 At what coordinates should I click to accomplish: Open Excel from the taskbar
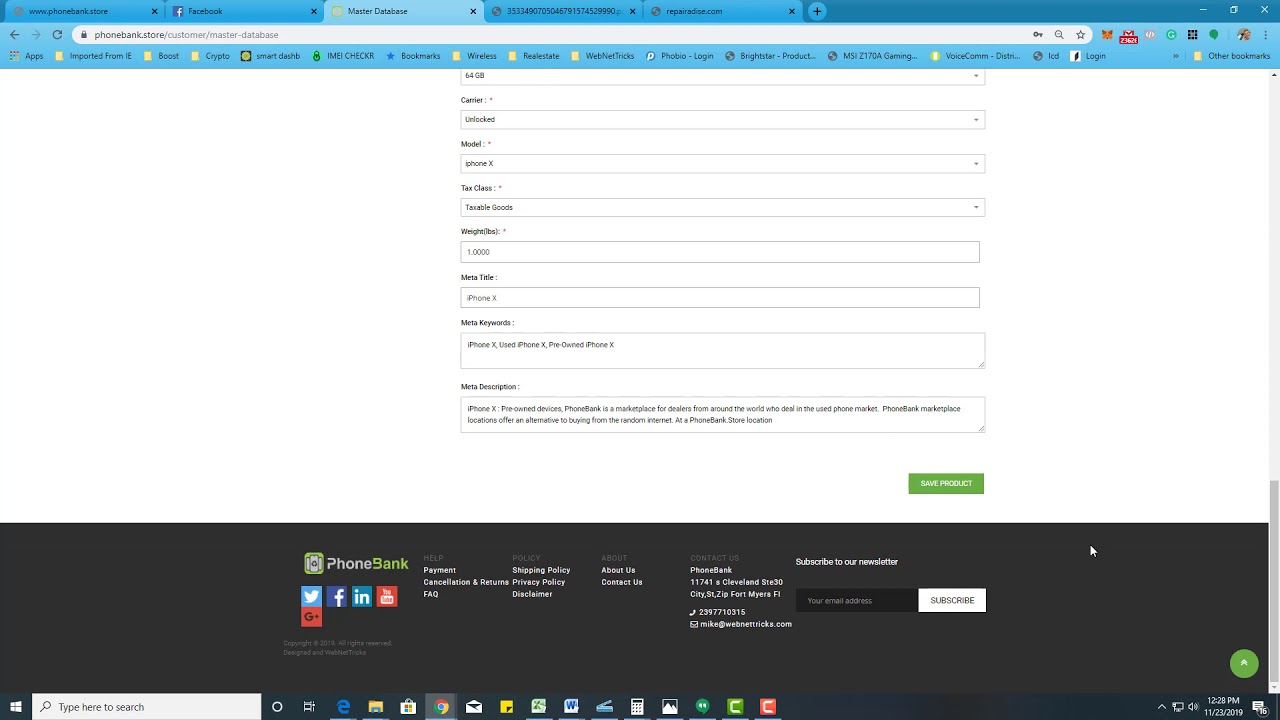(538, 707)
